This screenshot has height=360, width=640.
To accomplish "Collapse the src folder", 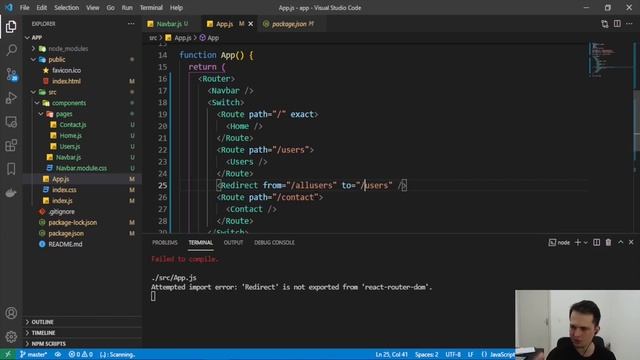I will [x=33, y=92].
